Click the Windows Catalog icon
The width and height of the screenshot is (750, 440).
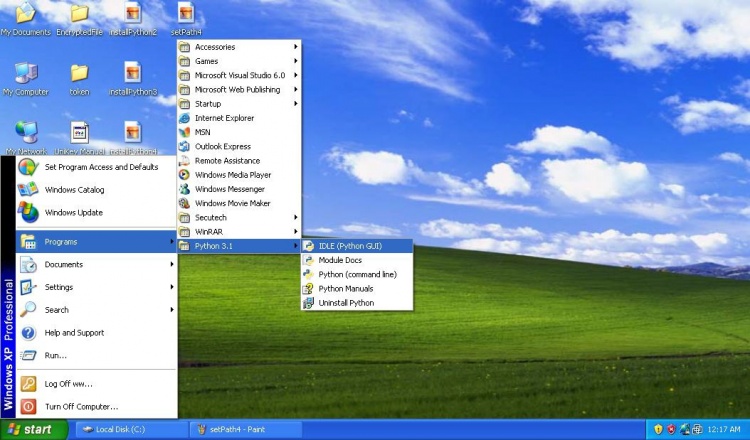(28, 189)
